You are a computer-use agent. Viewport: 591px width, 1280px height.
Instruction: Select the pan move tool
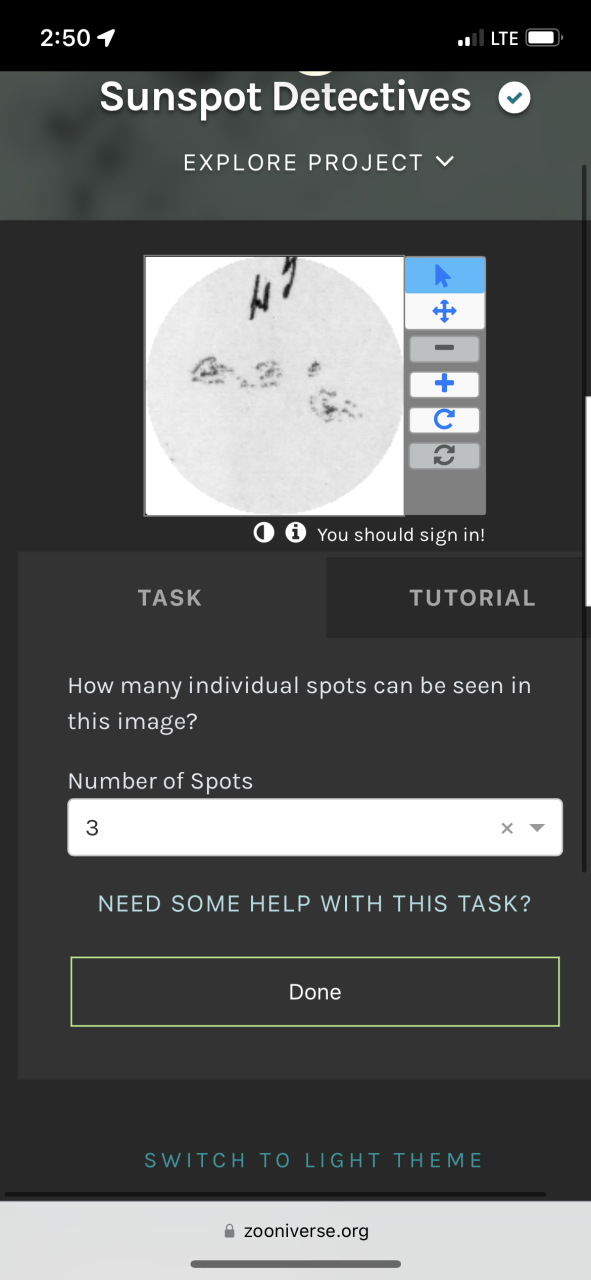(444, 311)
